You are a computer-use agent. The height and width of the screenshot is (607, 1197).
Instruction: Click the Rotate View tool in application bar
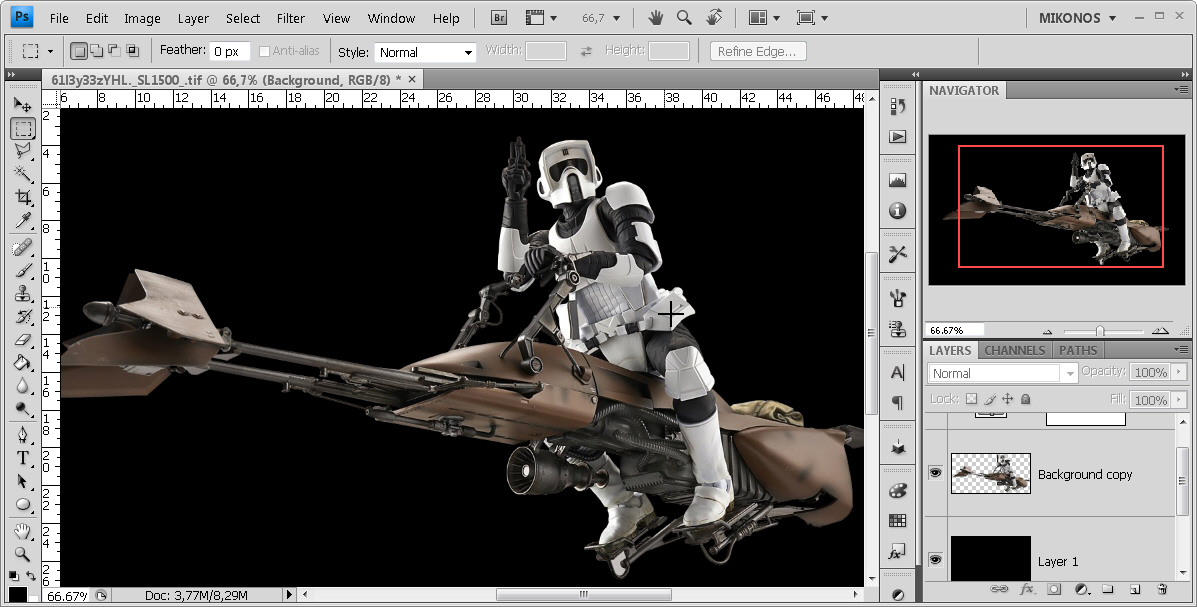[x=715, y=18]
